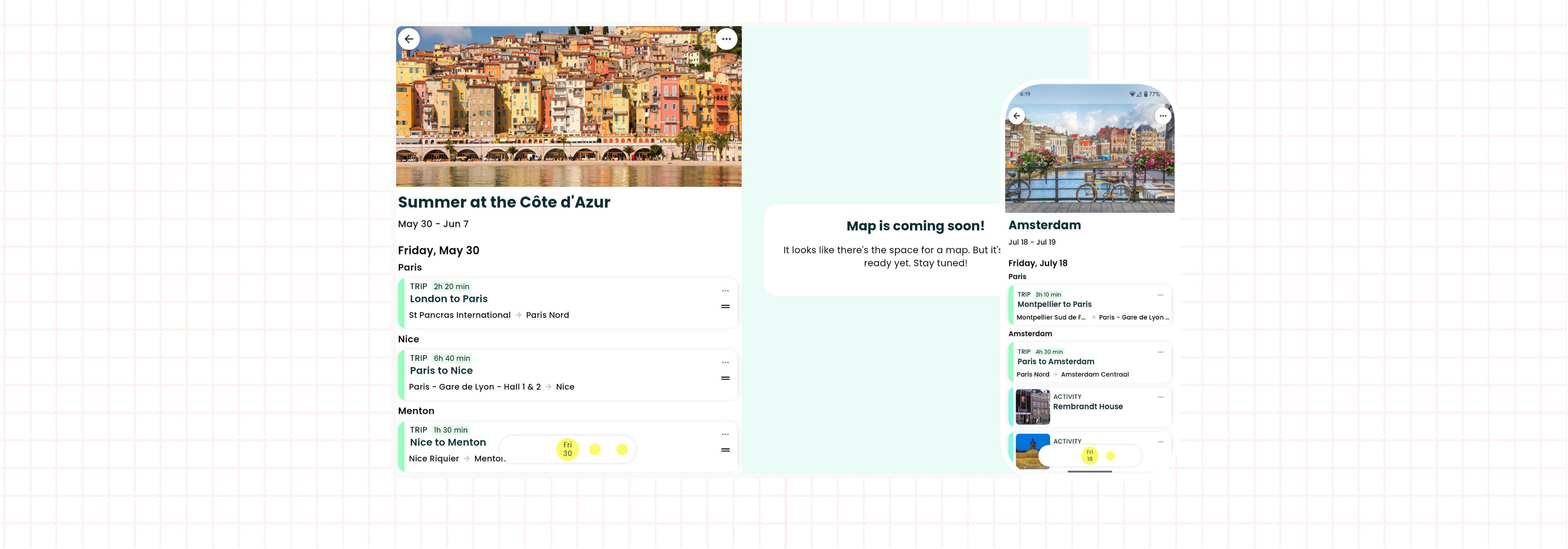The width and height of the screenshot is (1568, 549).
Task: Click Amsterdam Centraal station text
Action: (x=1094, y=374)
